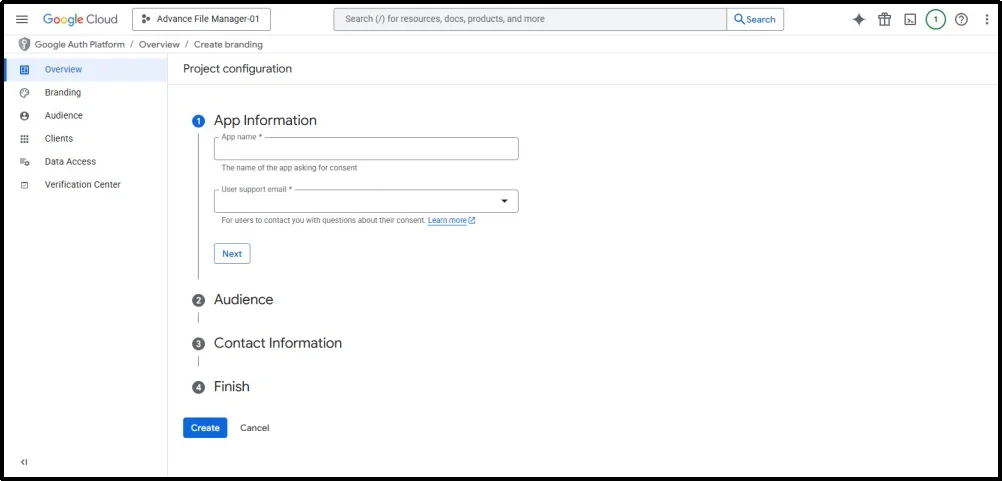
Task: Activate Cloud Shell terminal icon
Action: pos(910,19)
